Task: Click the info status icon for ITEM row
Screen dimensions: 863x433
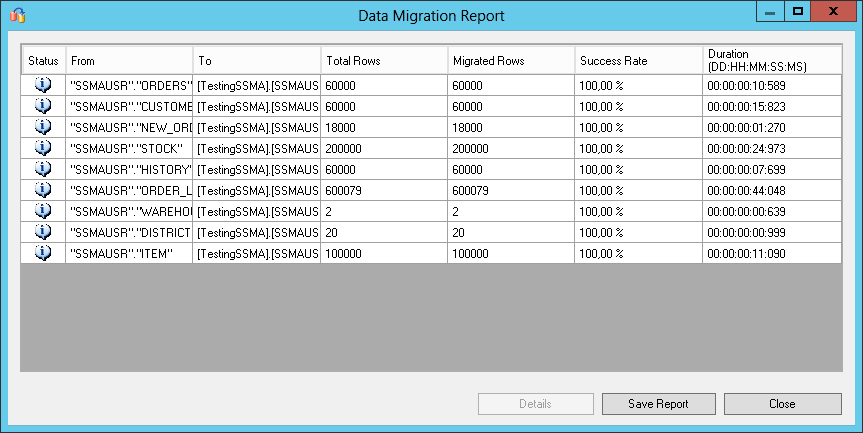Action: (43, 253)
